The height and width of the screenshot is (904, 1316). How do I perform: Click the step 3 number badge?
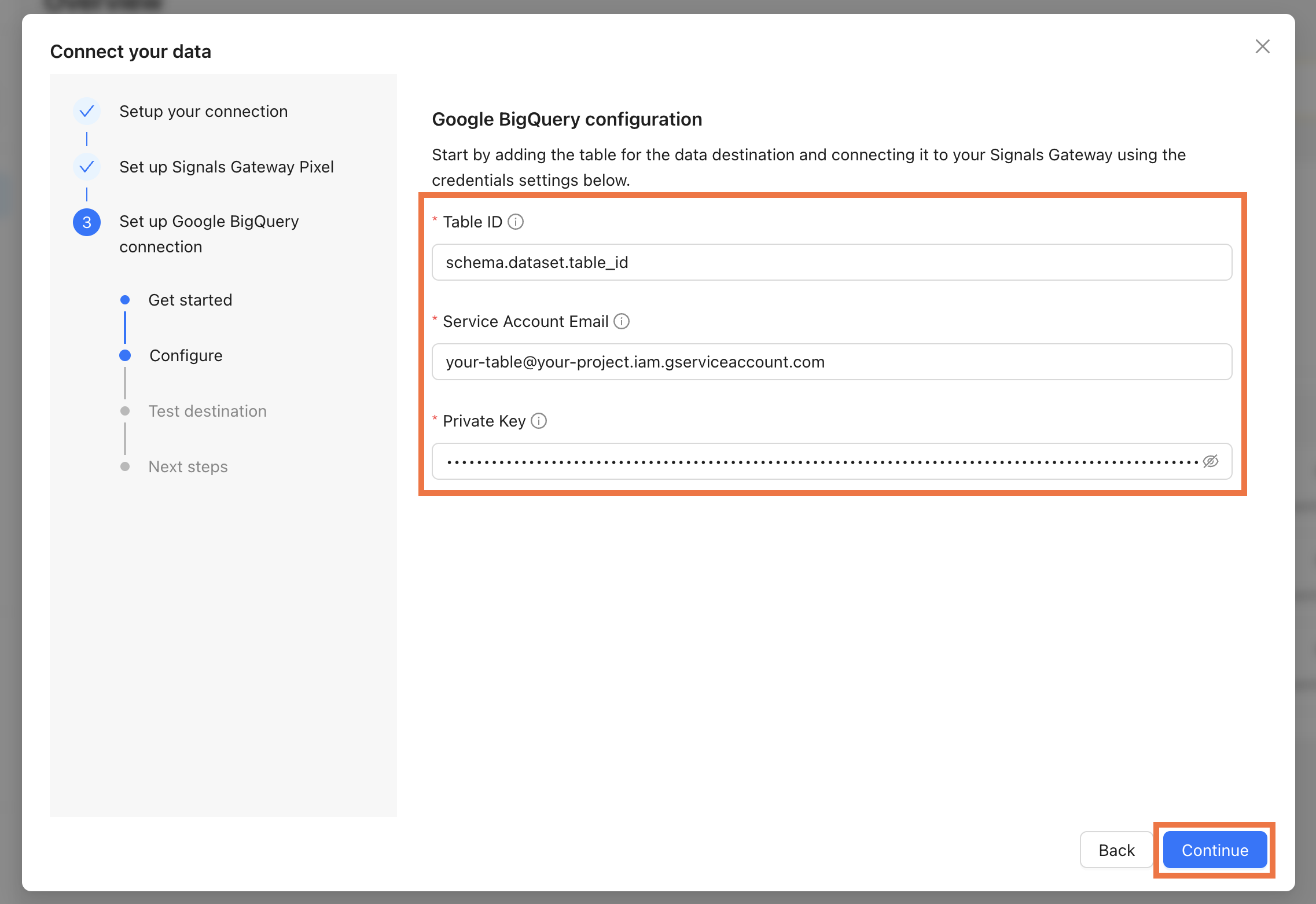coord(87,223)
